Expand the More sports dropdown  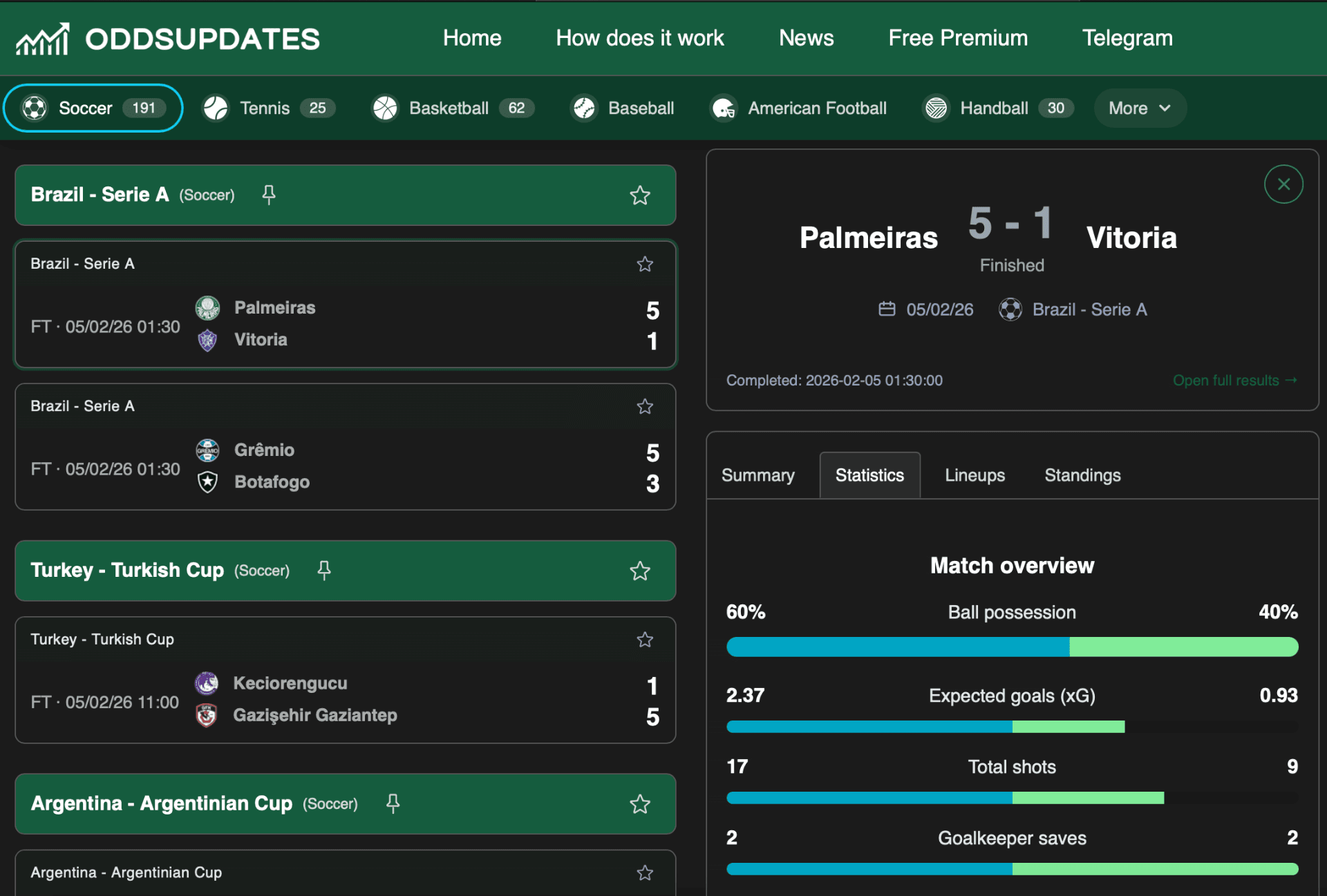pyautogui.click(x=1139, y=108)
